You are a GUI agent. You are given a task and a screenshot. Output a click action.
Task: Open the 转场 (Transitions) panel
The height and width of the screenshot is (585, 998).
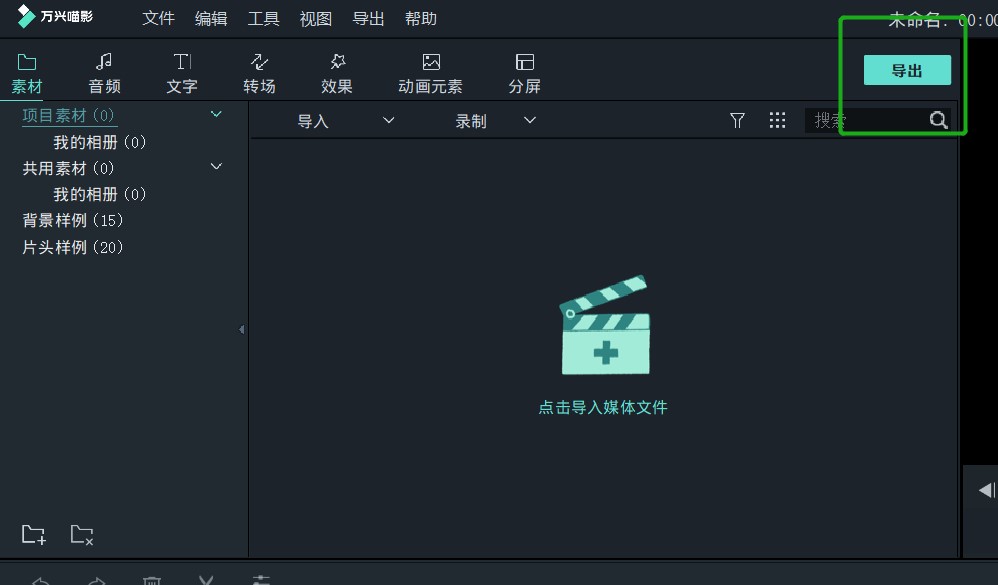pyautogui.click(x=259, y=71)
